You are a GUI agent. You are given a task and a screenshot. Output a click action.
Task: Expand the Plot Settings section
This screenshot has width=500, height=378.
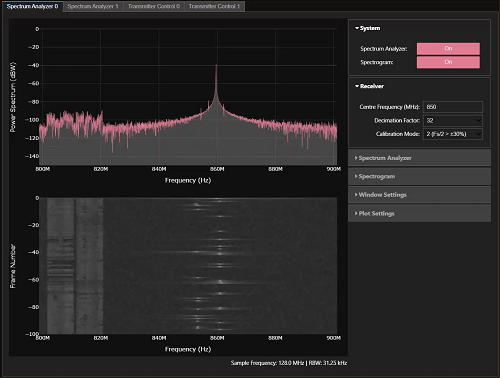click(419, 213)
